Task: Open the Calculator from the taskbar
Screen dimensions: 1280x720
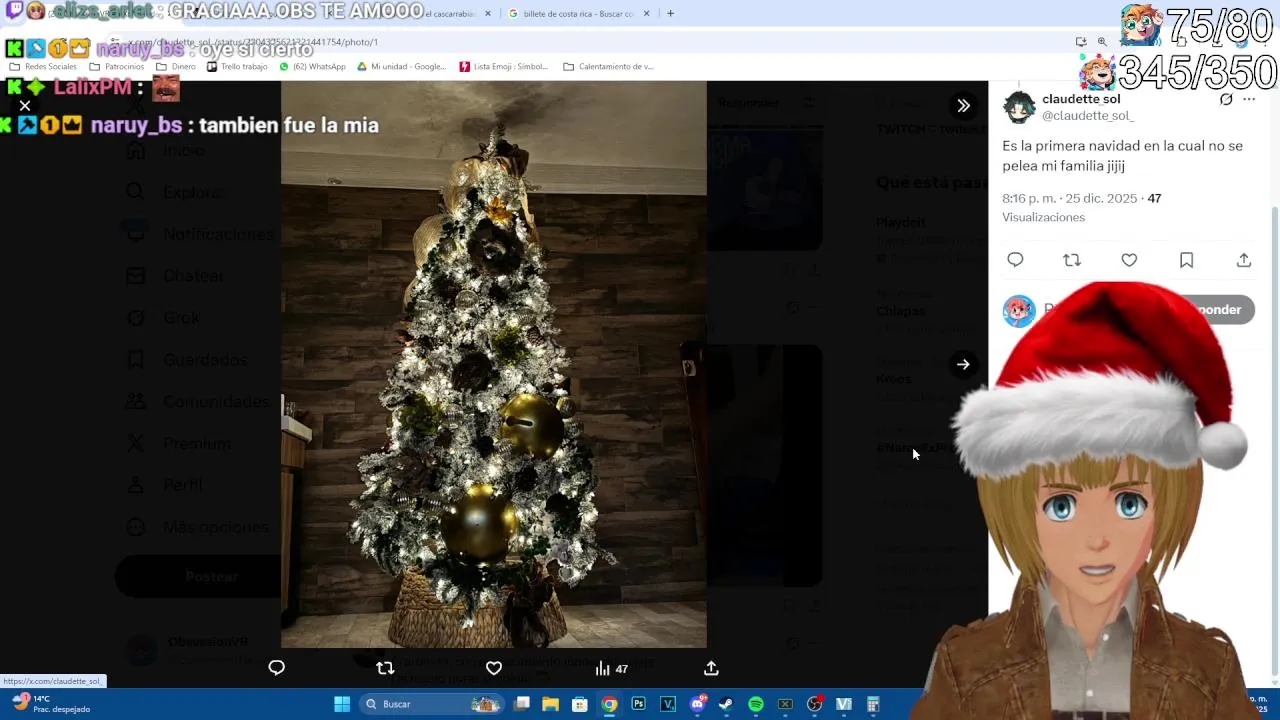Action: [873, 704]
